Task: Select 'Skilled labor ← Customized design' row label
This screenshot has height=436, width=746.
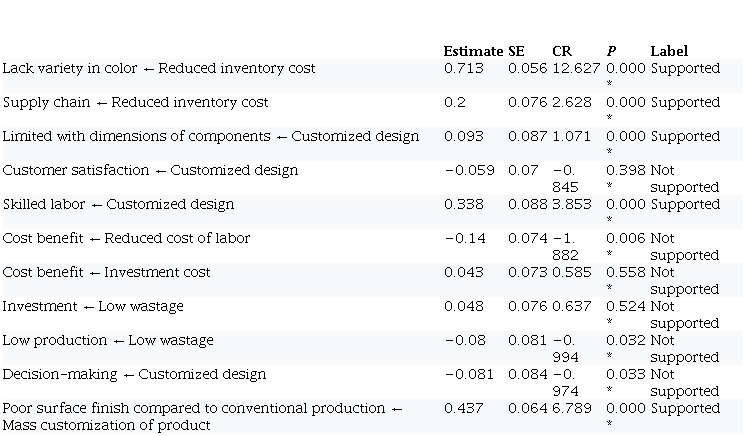Action: pos(118,204)
